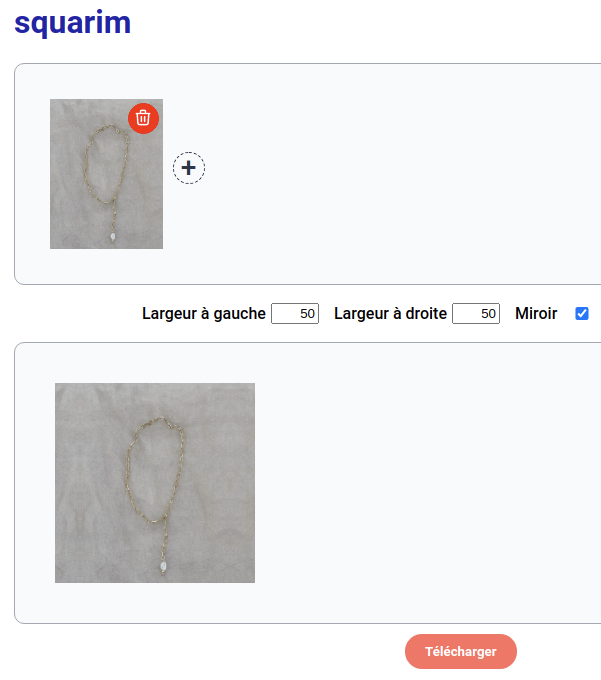Click the pearl pendant in result preview
Viewport: 601px width, 680px height.
[x=163, y=566]
